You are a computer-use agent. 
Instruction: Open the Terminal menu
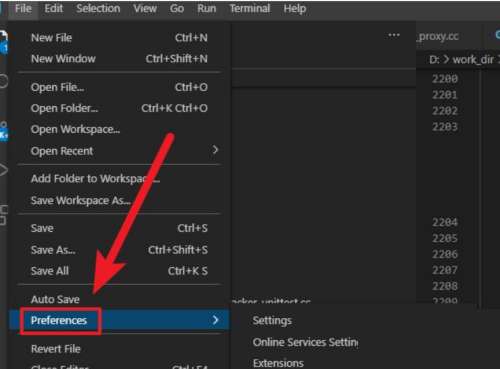(x=250, y=8)
